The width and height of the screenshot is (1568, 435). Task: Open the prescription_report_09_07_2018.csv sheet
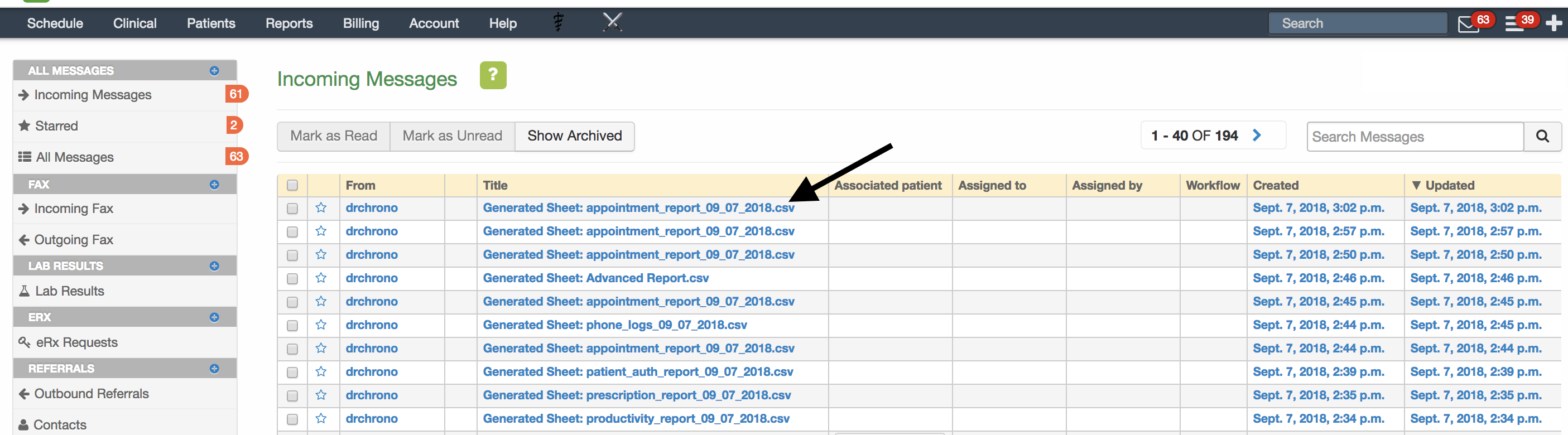click(x=637, y=395)
